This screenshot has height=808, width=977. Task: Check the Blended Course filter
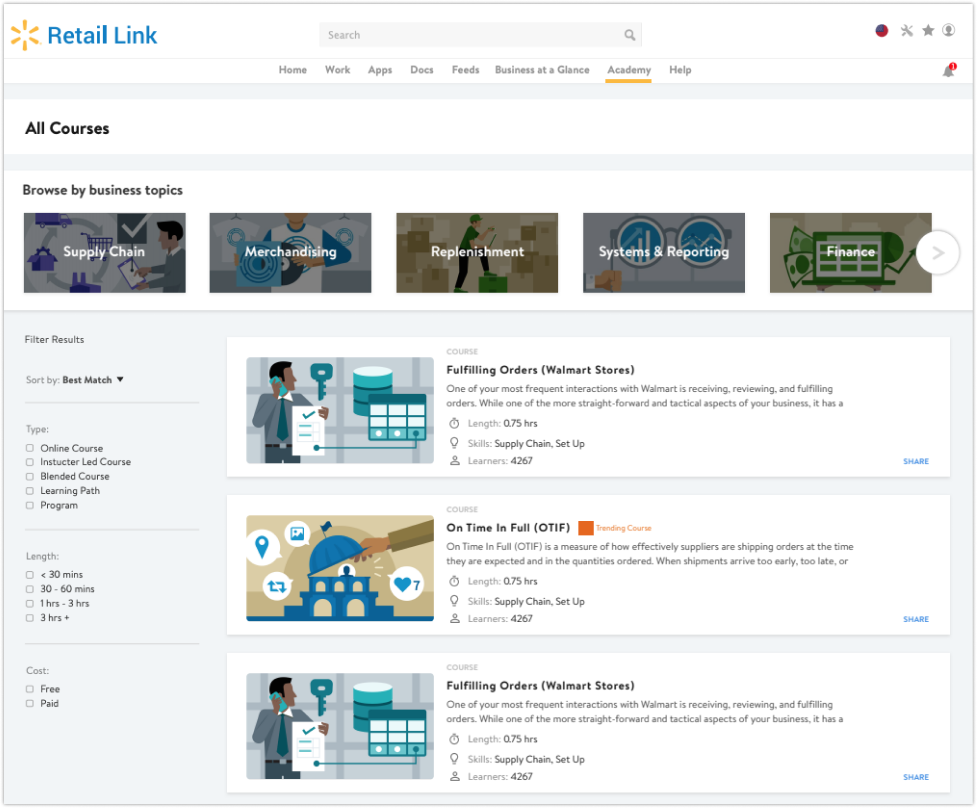point(29,477)
